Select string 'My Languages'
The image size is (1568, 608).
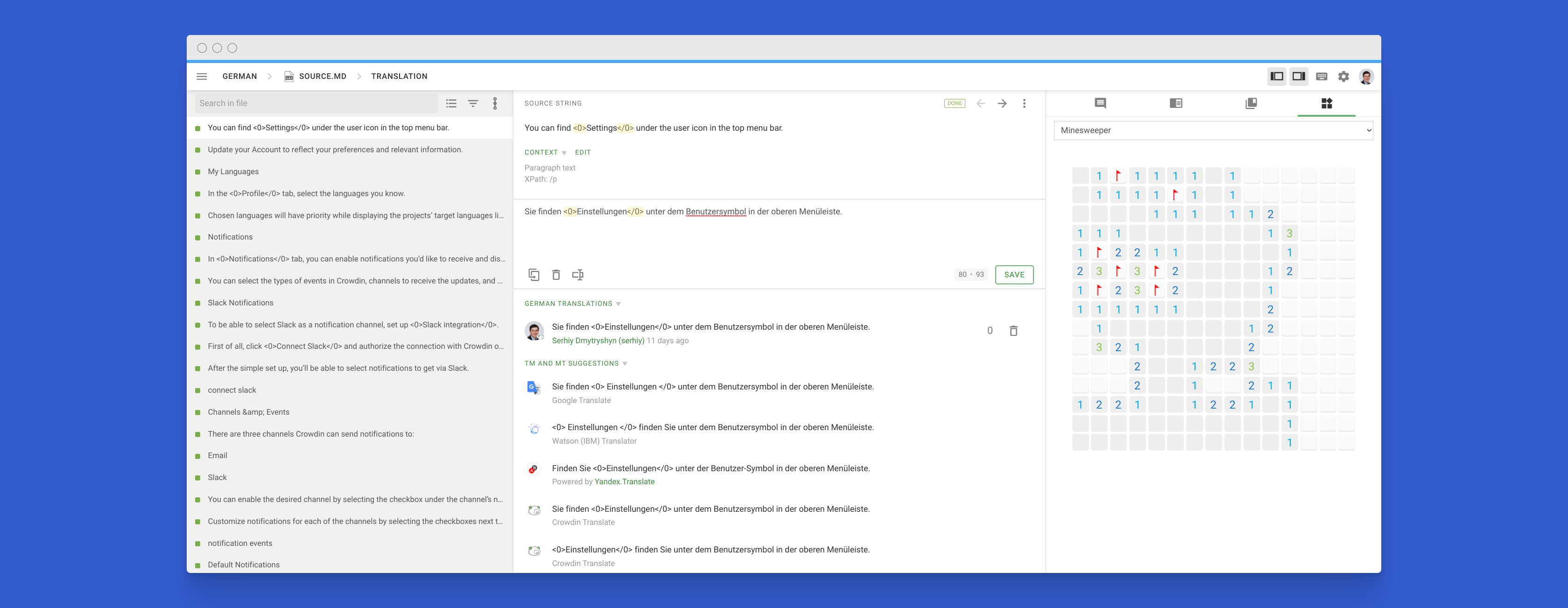[x=233, y=172]
